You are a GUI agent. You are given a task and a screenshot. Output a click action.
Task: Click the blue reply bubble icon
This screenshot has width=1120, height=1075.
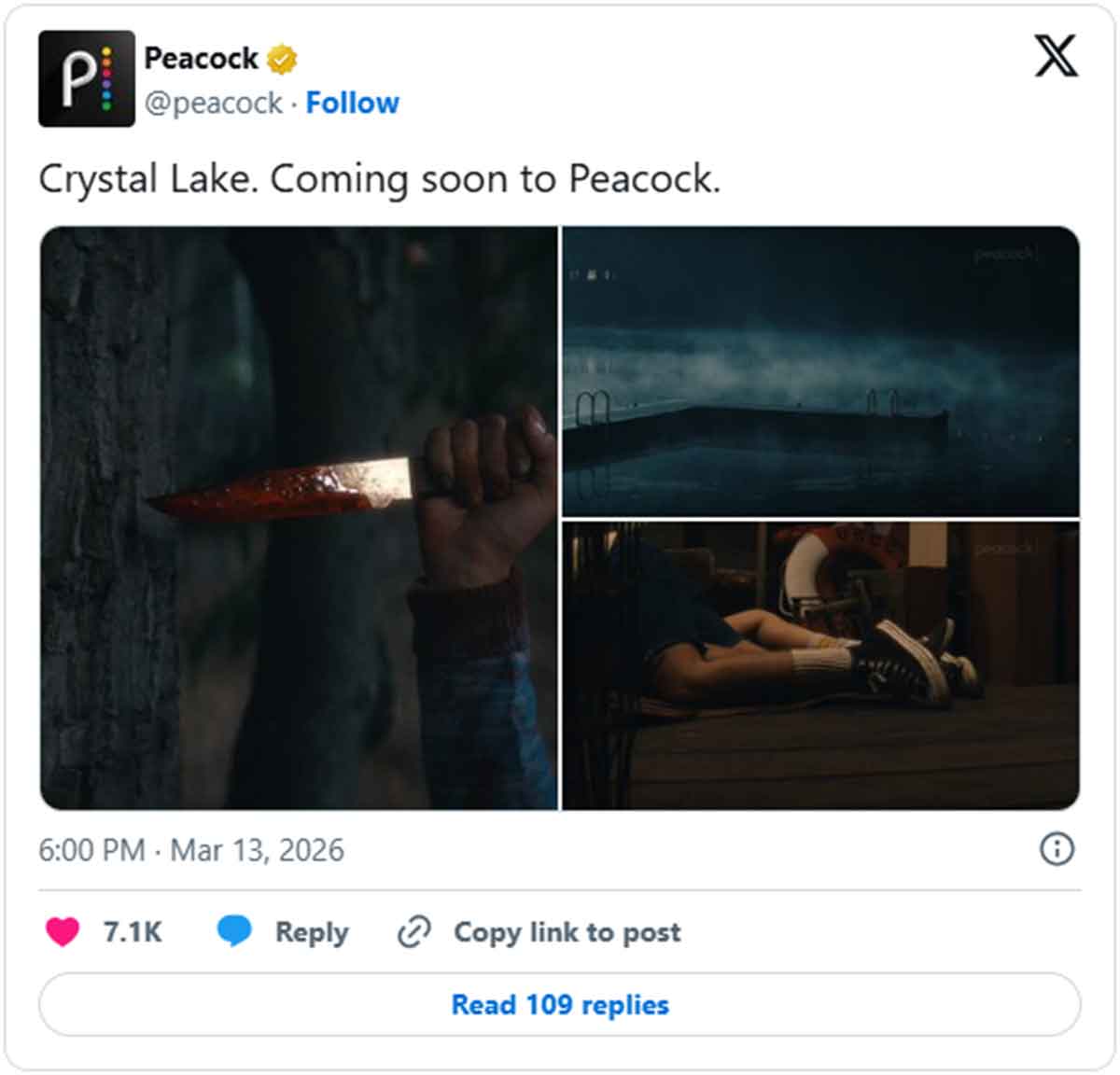(x=234, y=931)
